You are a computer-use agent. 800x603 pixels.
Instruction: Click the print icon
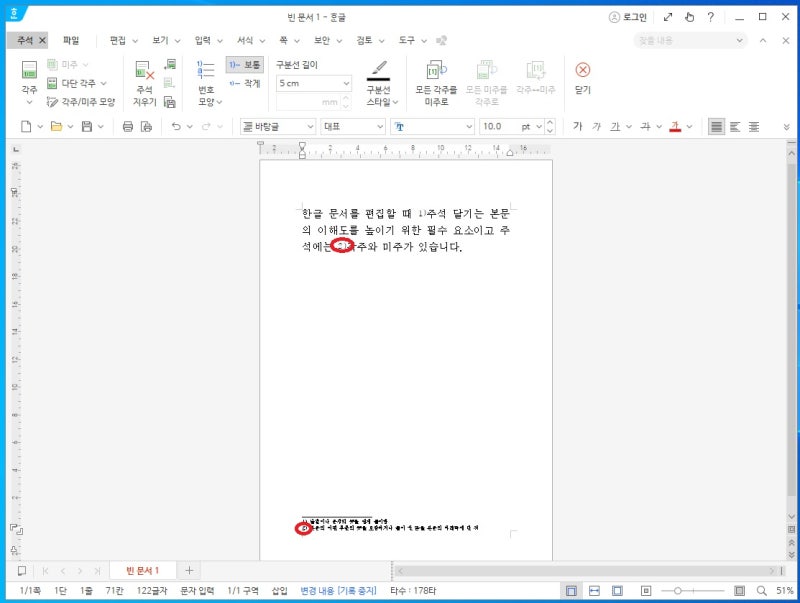click(x=128, y=127)
